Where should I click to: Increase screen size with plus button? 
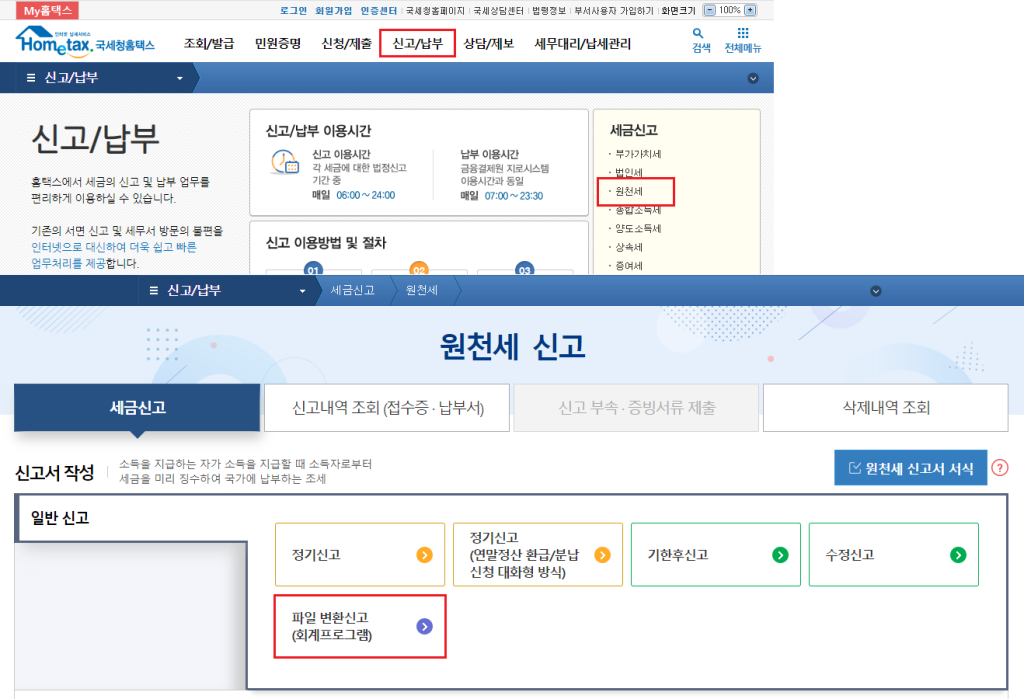point(751,10)
